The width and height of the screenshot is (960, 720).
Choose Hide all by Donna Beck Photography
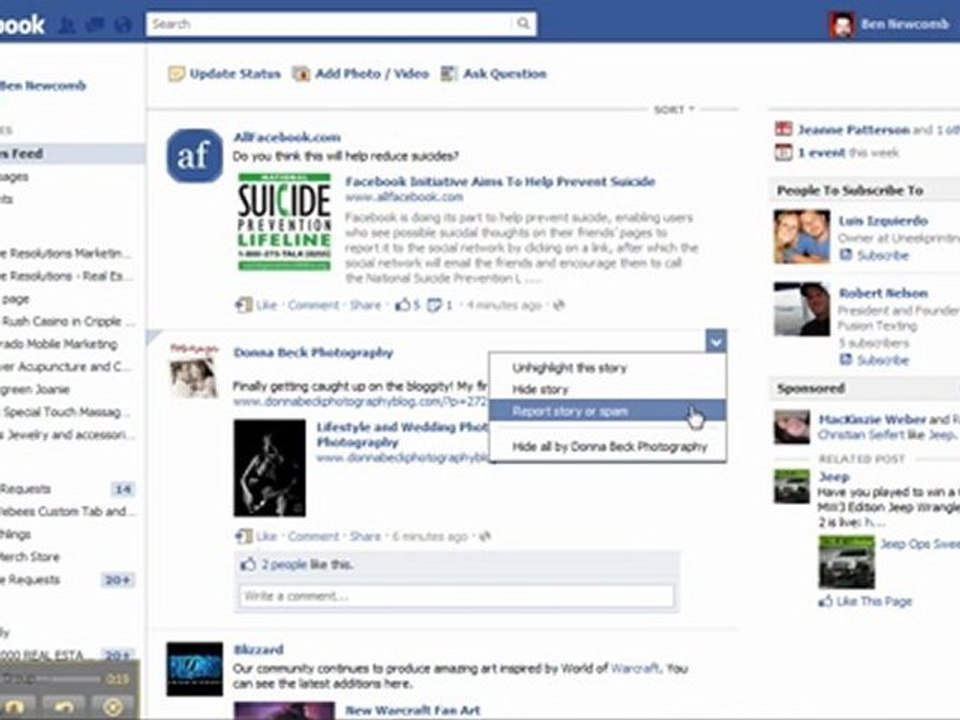click(610, 446)
